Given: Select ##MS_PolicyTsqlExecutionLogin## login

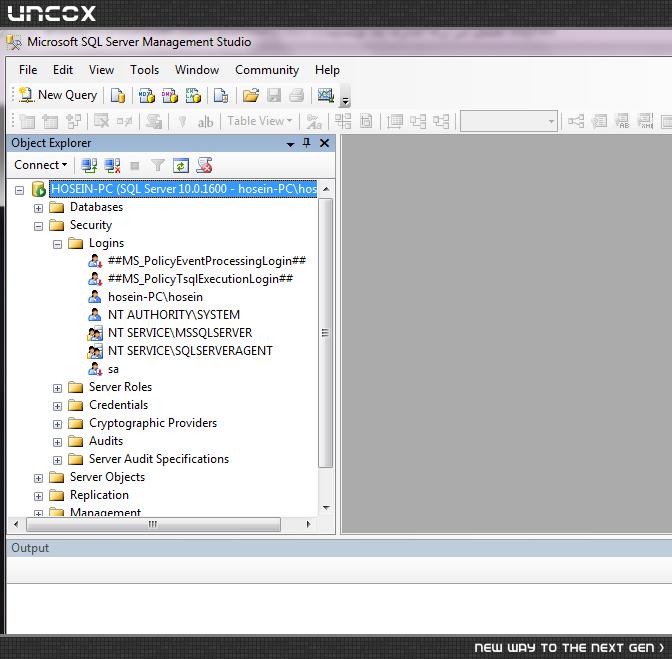Looking at the screenshot, I should pos(200,279).
